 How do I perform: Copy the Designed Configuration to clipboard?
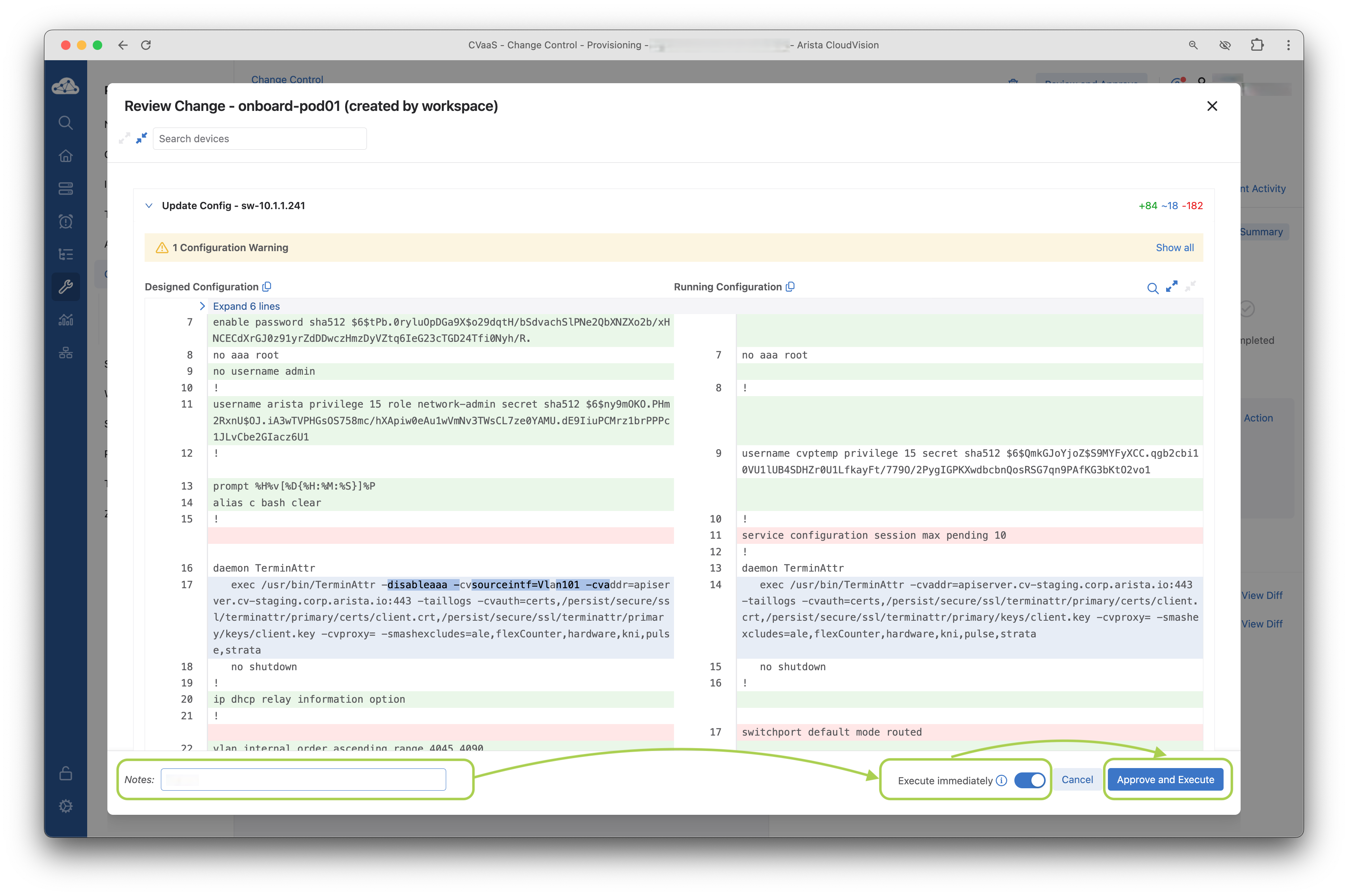pyautogui.click(x=267, y=287)
